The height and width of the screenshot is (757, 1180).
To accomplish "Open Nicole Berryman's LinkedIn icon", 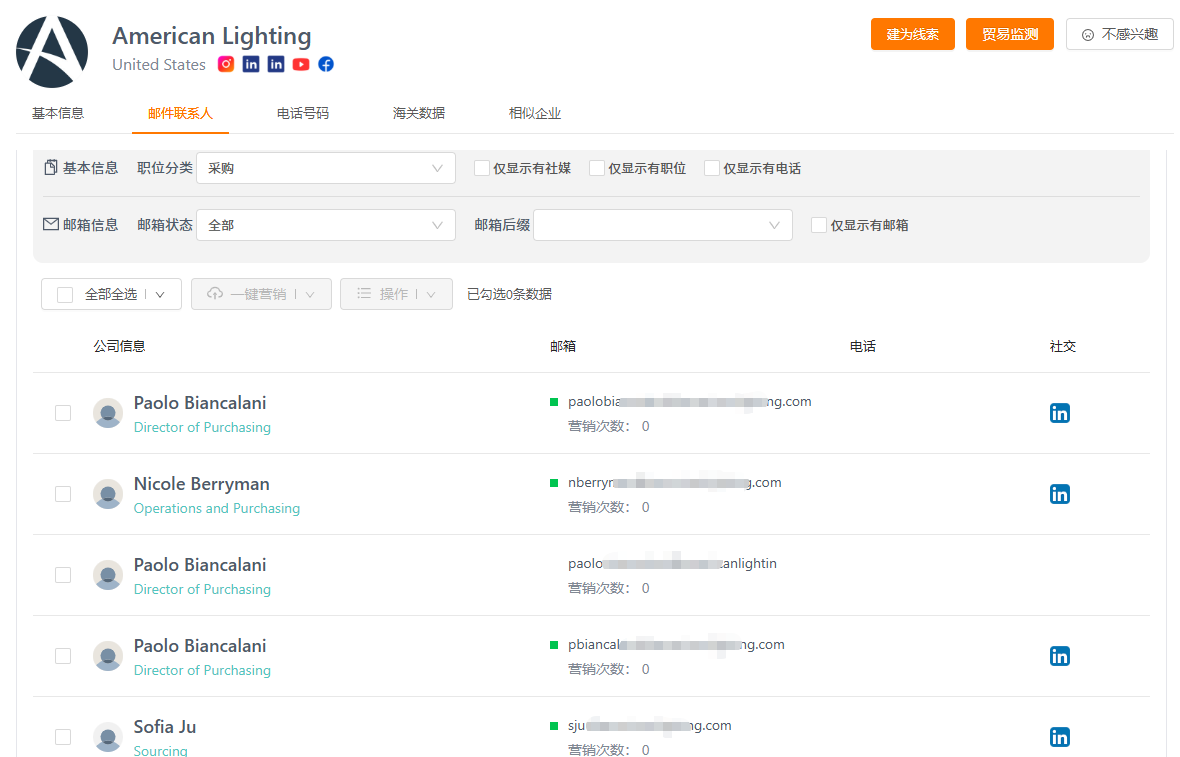I will click(x=1060, y=494).
